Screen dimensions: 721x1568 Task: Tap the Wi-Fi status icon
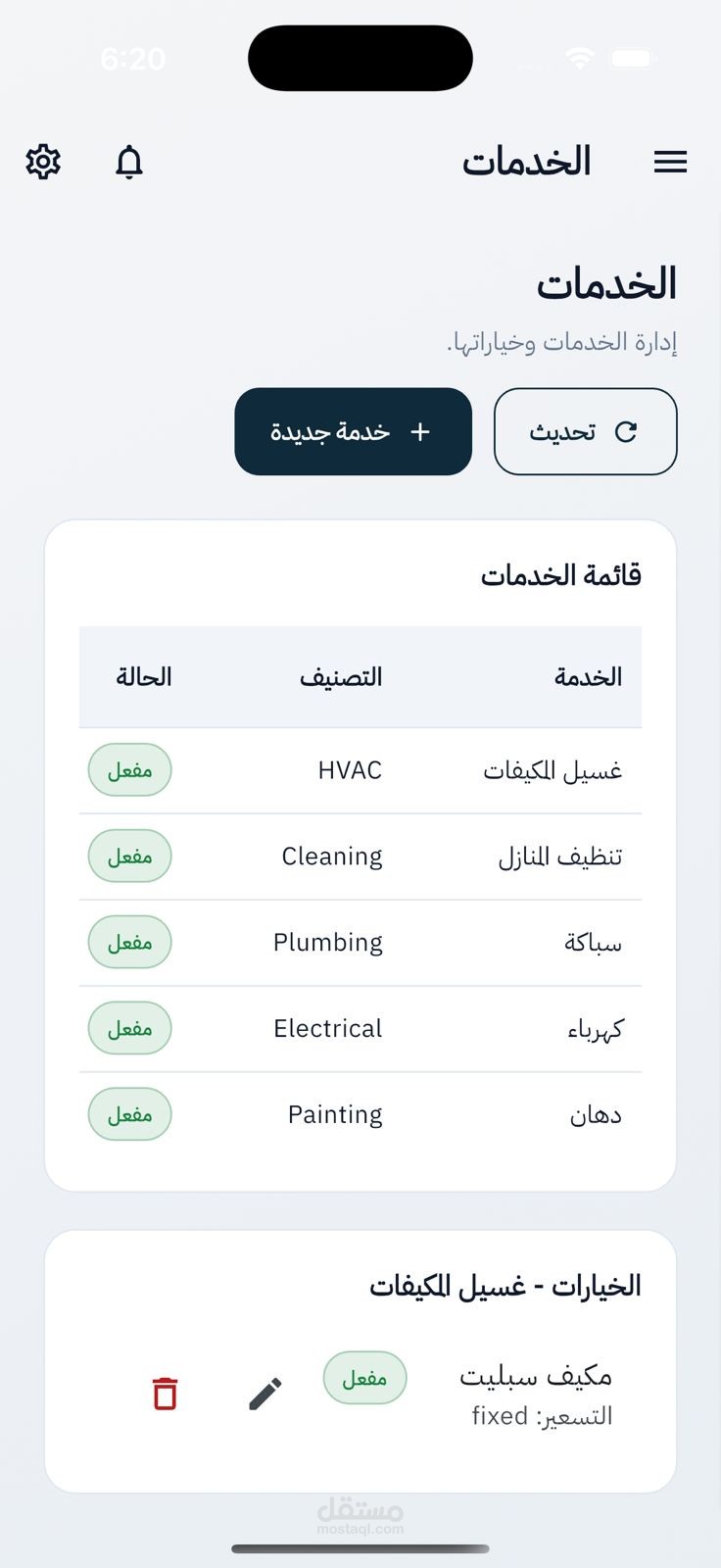580,59
